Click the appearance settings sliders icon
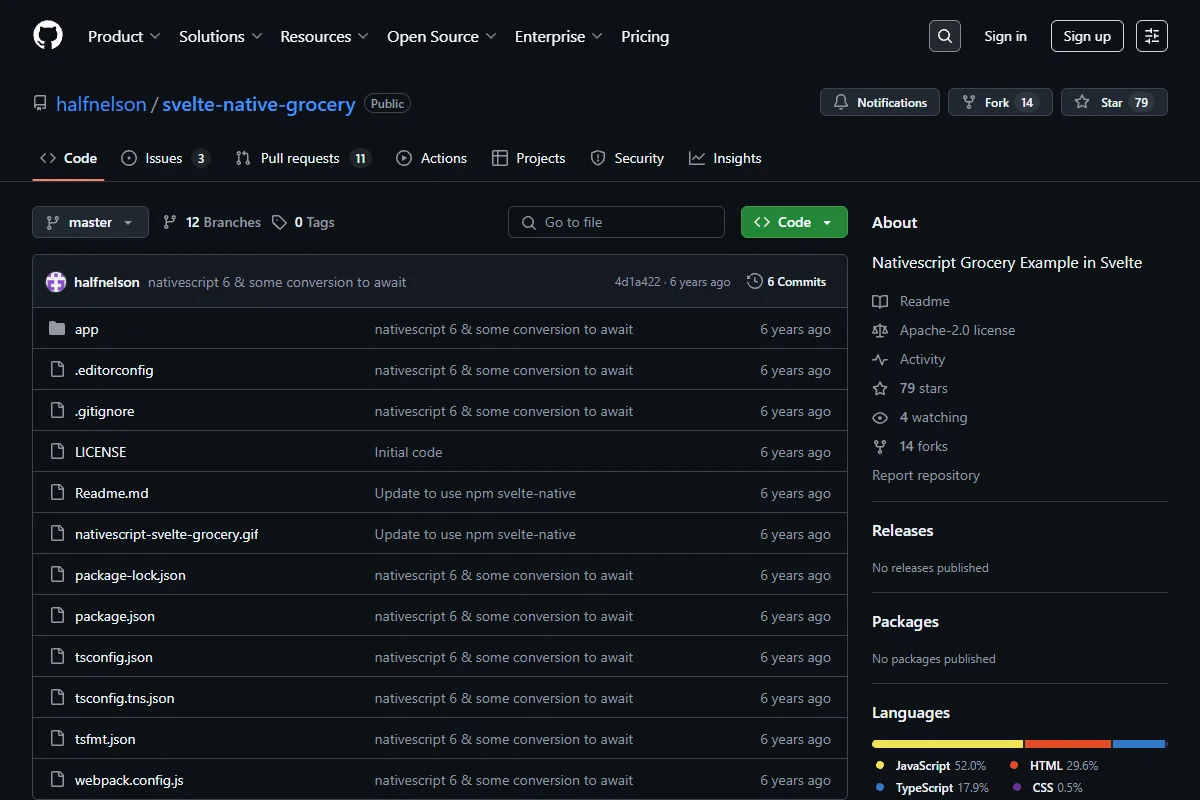The image size is (1200, 800). [1152, 36]
